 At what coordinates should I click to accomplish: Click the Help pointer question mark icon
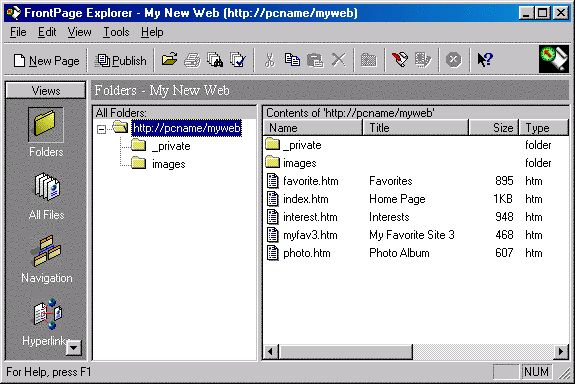485,60
